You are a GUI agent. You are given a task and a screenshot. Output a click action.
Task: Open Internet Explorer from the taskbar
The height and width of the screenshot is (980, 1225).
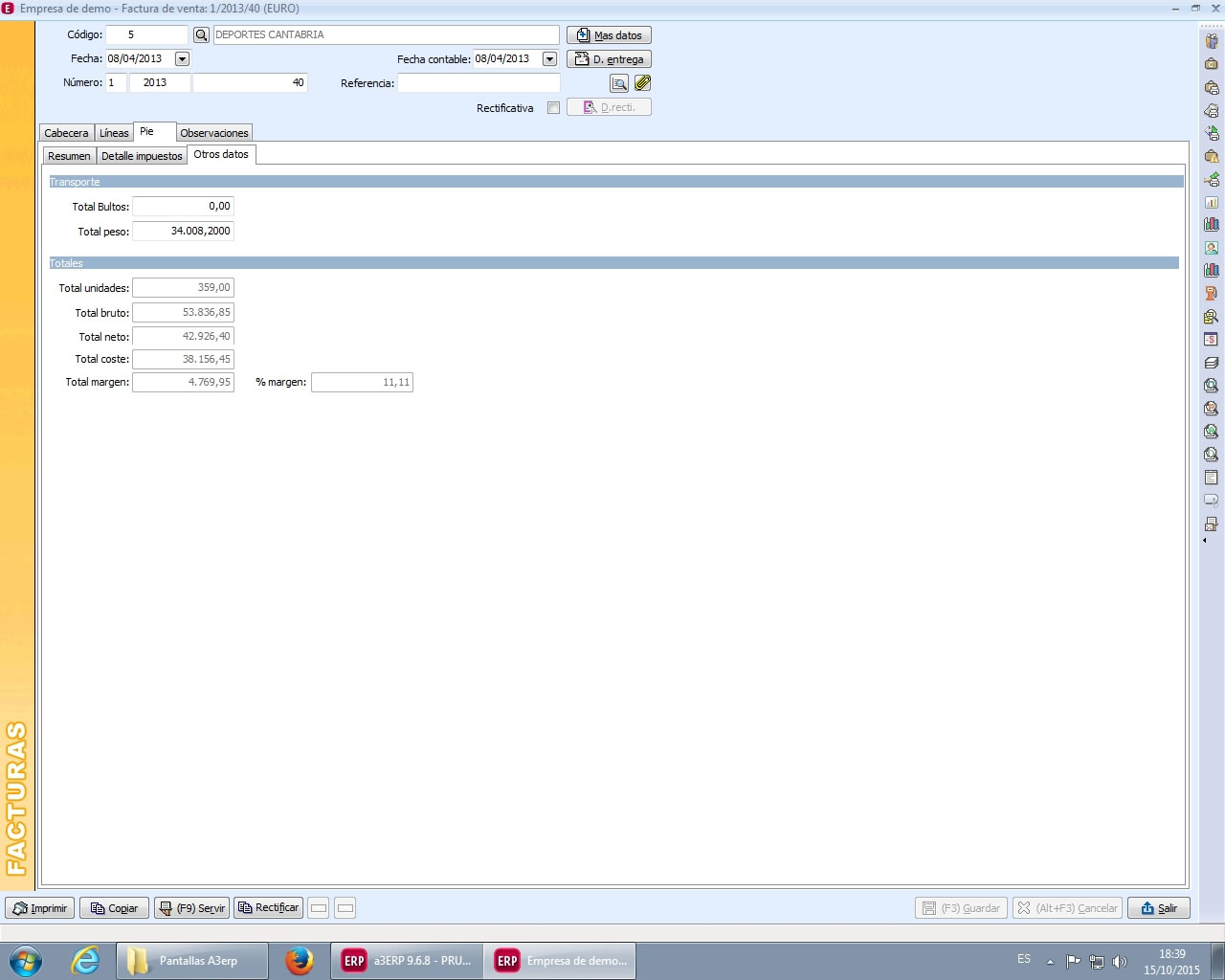pos(85,960)
